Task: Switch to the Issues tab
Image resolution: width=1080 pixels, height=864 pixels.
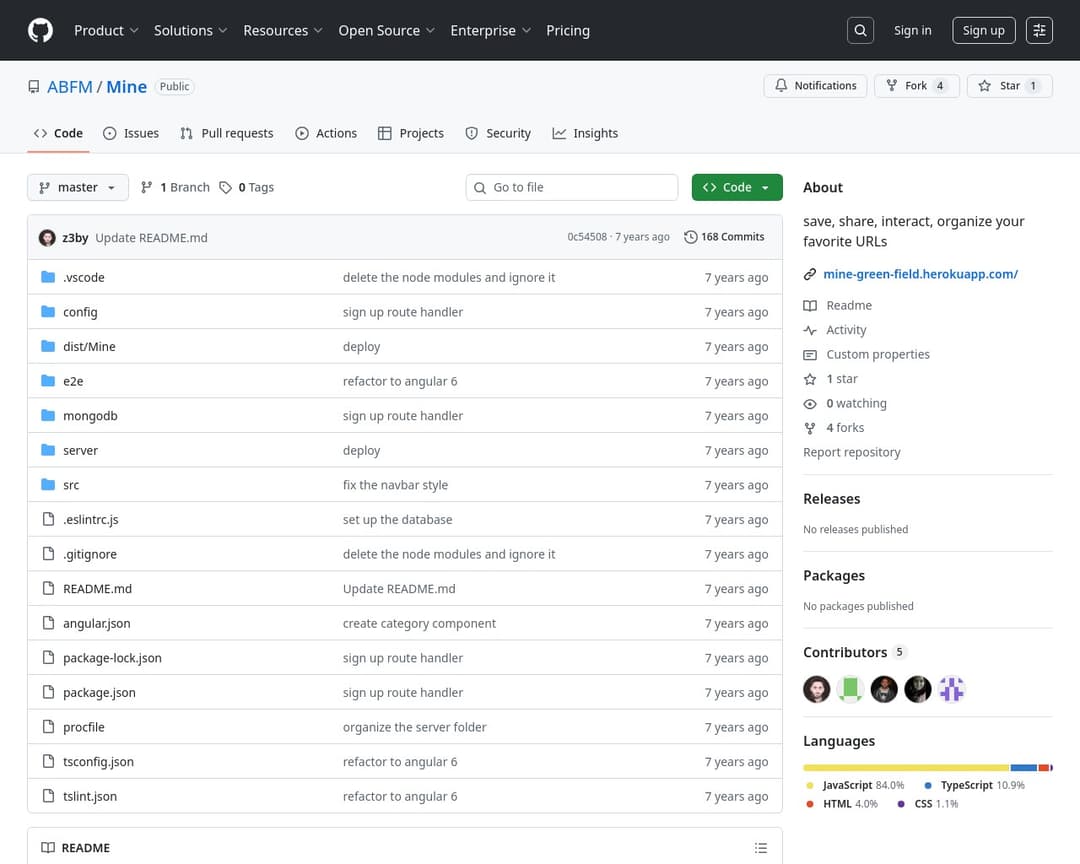Action: [x=131, y=133]
